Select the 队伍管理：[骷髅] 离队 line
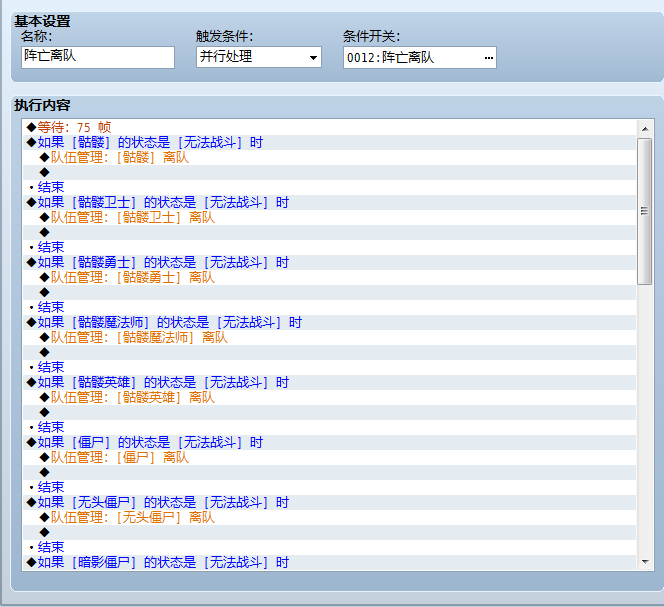664x607 pixels. click(329, 158)
